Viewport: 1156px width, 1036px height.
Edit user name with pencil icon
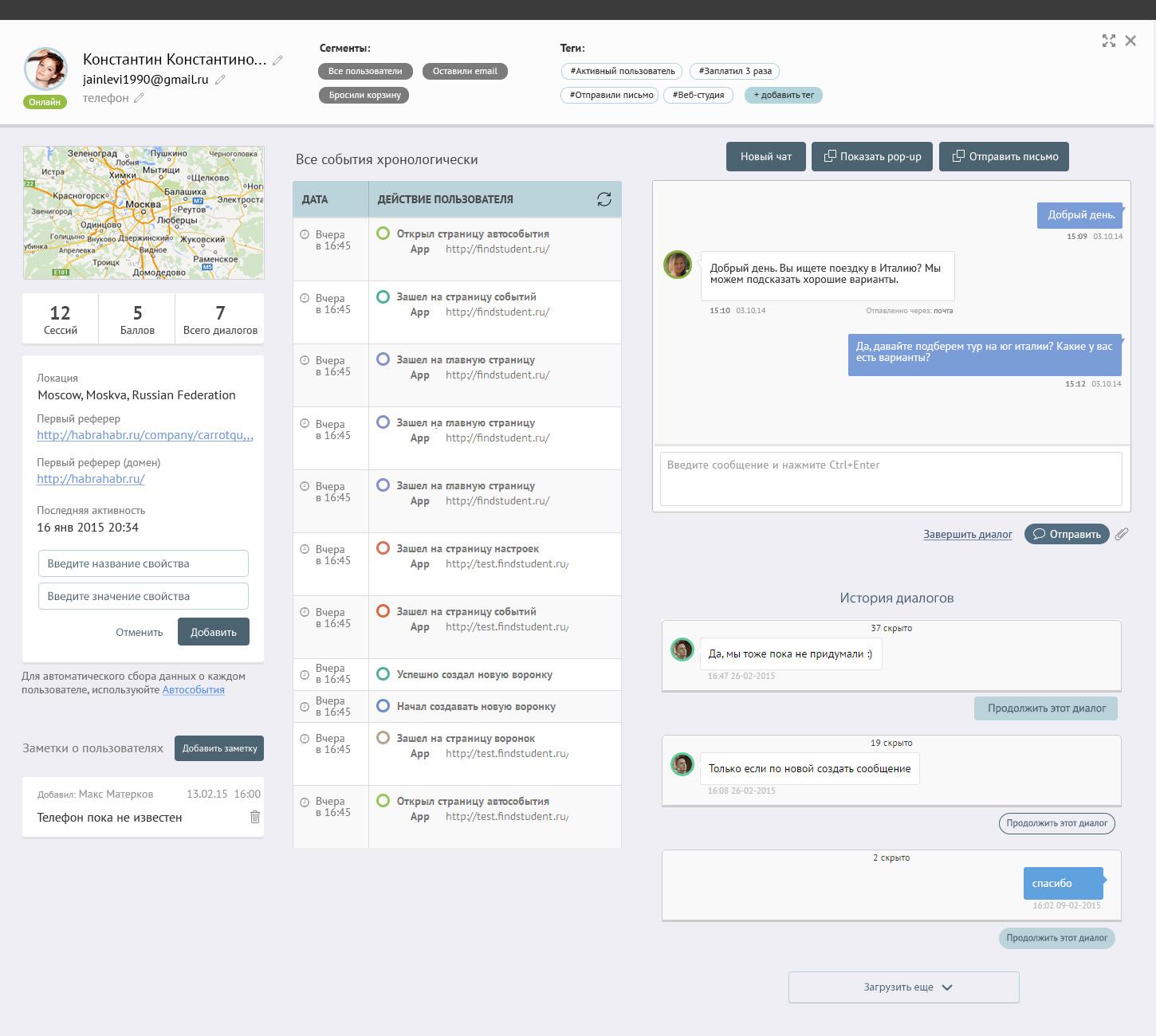click(x=277, y=61)
